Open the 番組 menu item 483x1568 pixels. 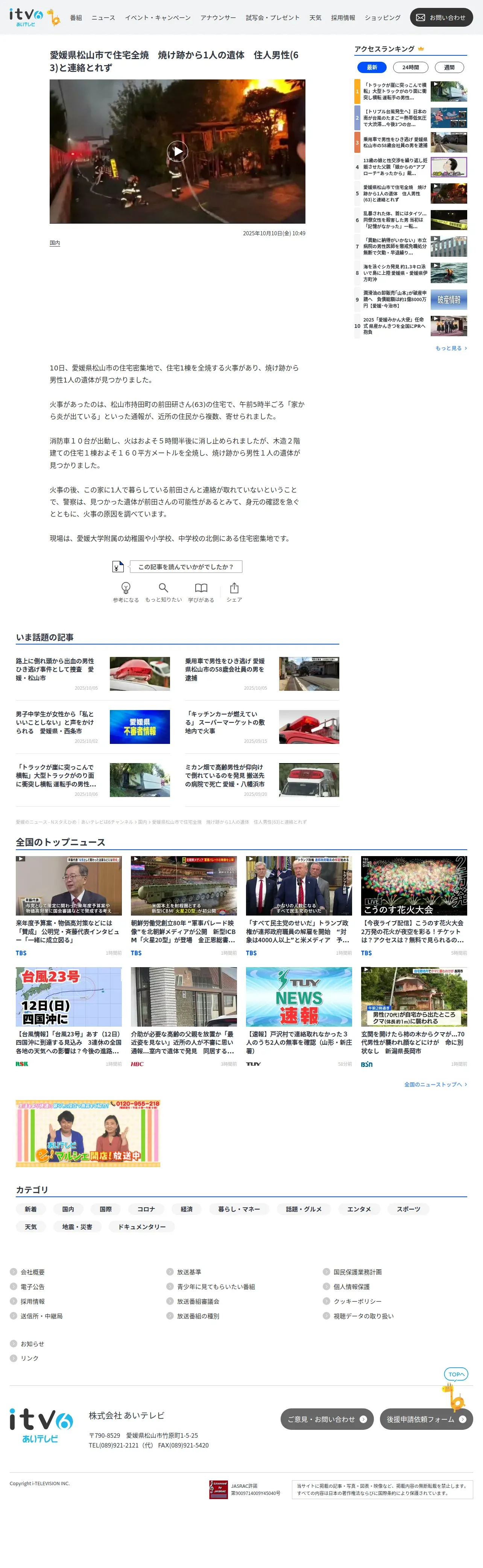pos(76,18)
